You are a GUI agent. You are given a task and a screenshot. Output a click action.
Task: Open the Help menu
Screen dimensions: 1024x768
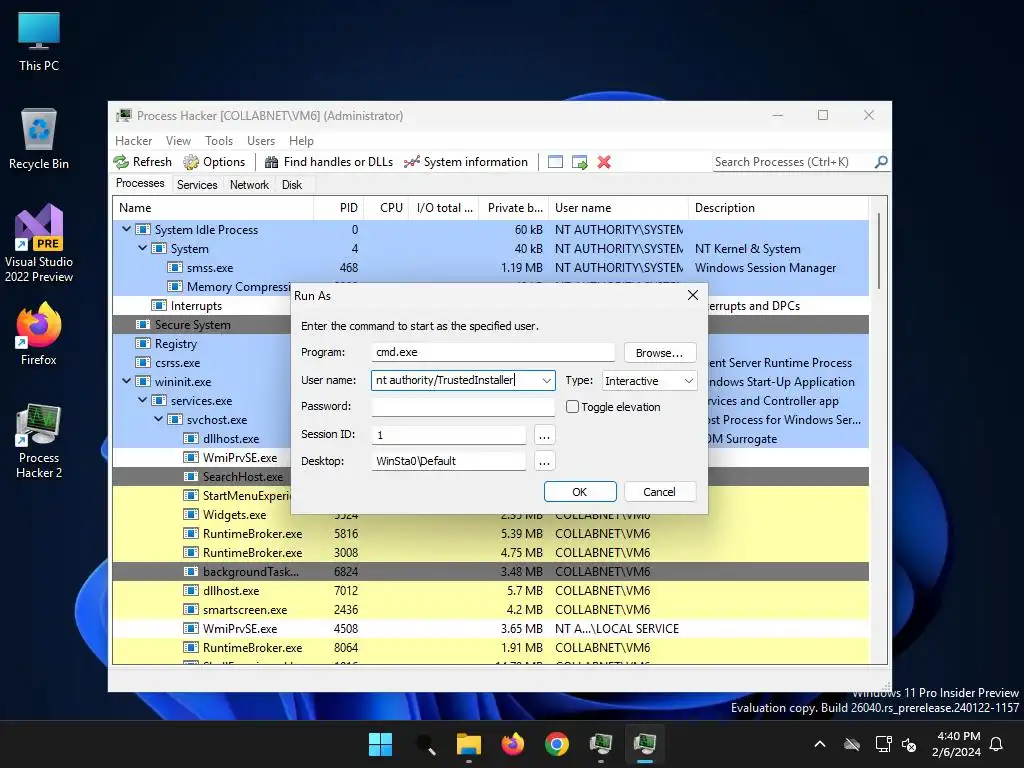tap(301, 141)
